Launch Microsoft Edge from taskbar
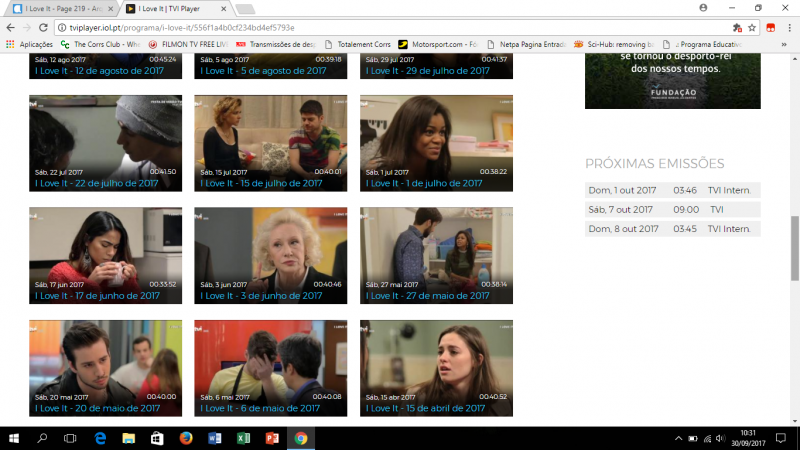This screenshot has height=450, width=800. pyautogui.click(x=100, y=438)
